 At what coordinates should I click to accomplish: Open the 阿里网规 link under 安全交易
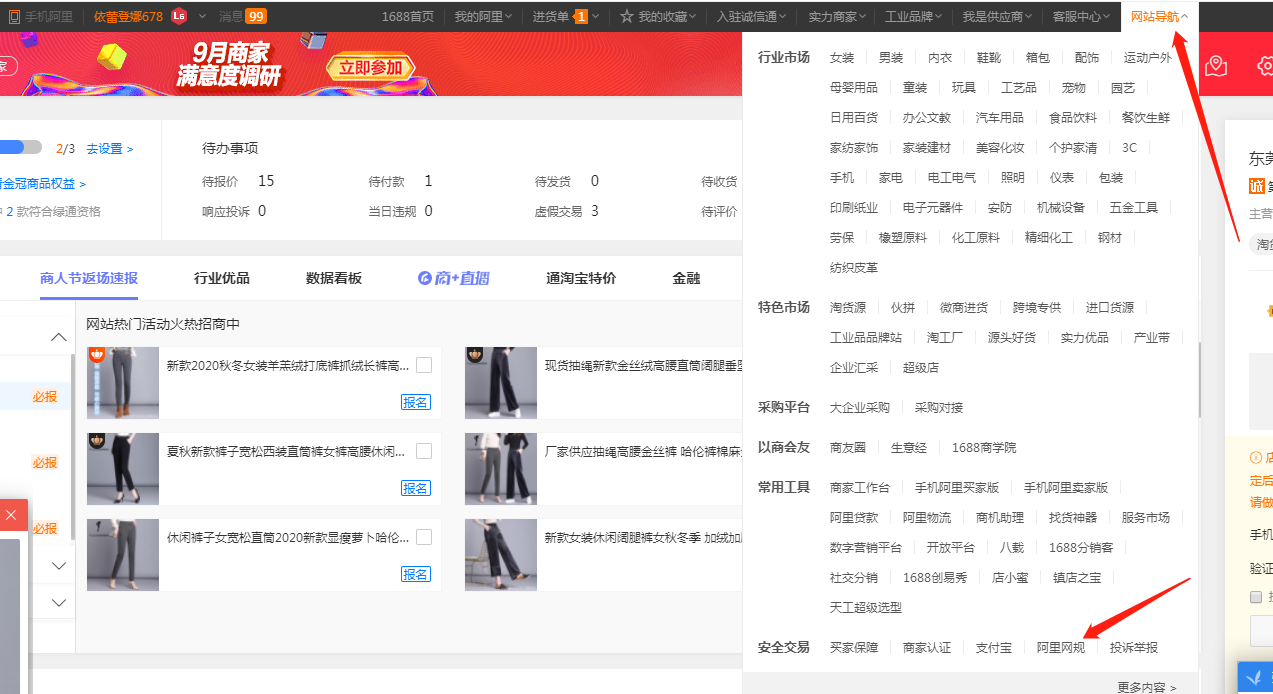coord(1060,647)
